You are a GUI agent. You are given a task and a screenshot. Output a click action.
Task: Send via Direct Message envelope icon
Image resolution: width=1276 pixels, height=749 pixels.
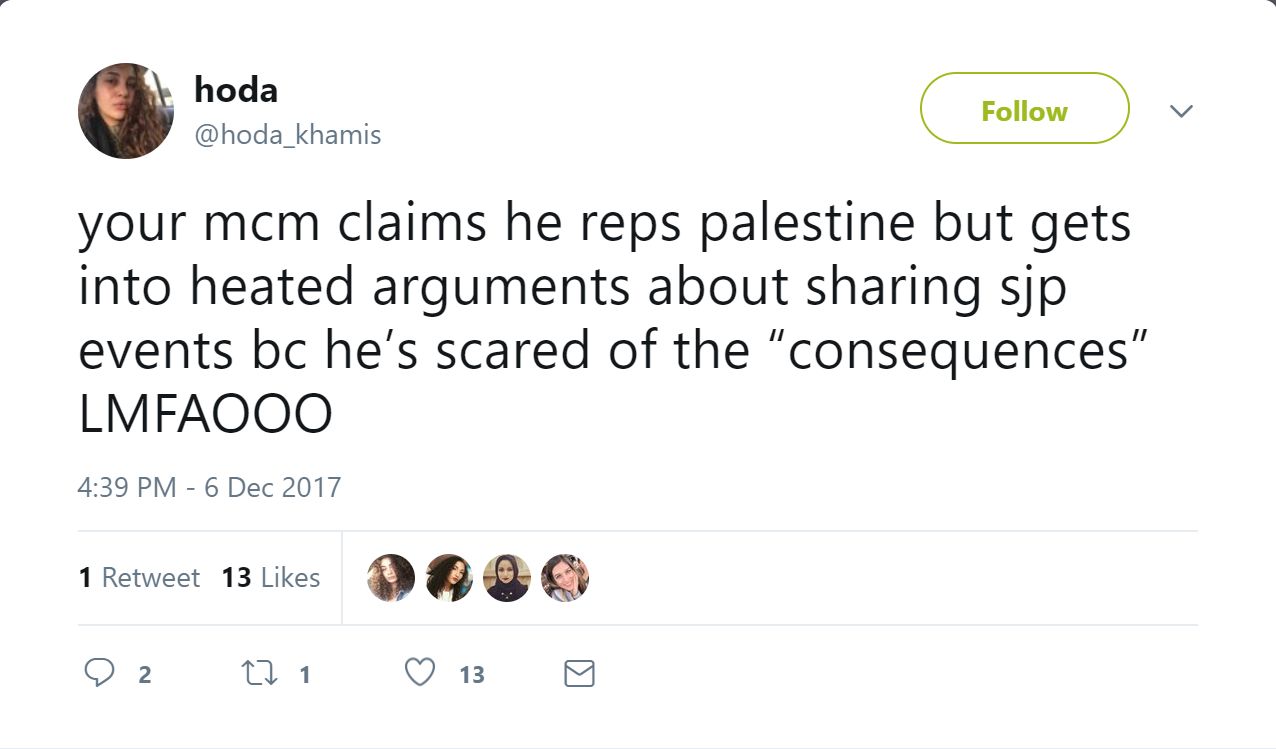pyautogui.click(x=579, y=674)
